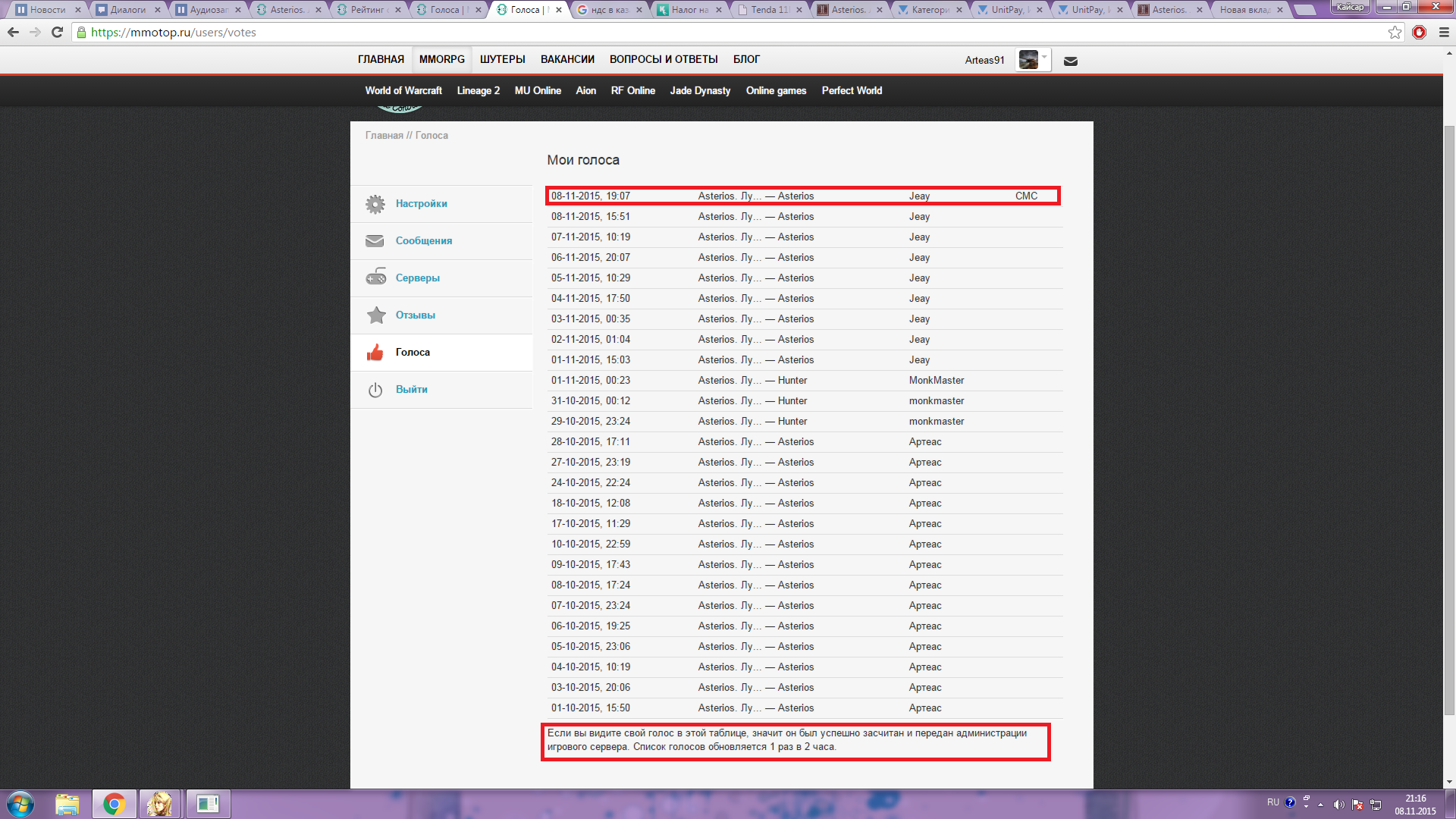Open ВОПРОСЫ И ОТВЕТЫ menu item
This screenshot has height=819, width=1456.
(x=663, y=59)
